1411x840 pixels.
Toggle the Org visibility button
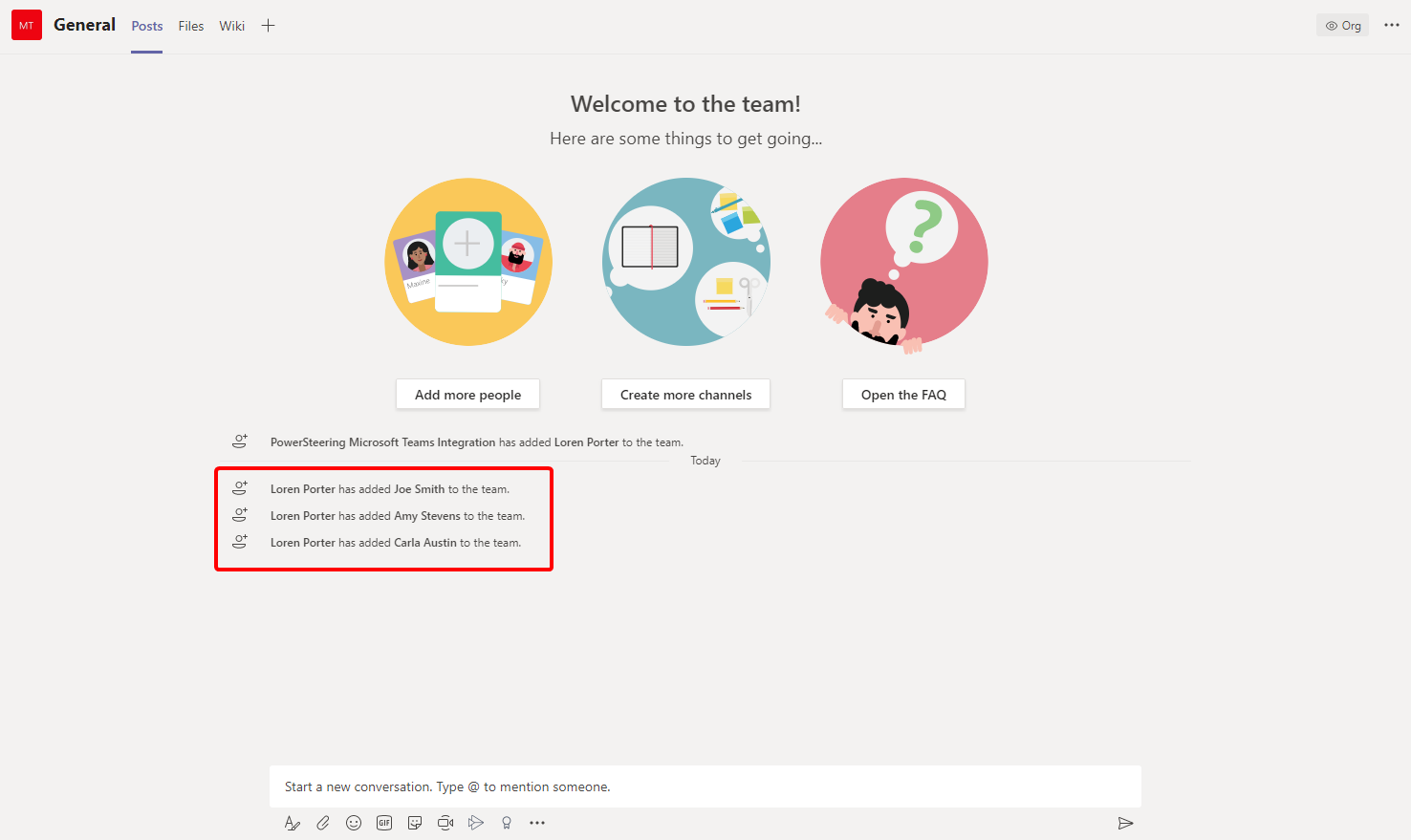[x=1342, y=26]
